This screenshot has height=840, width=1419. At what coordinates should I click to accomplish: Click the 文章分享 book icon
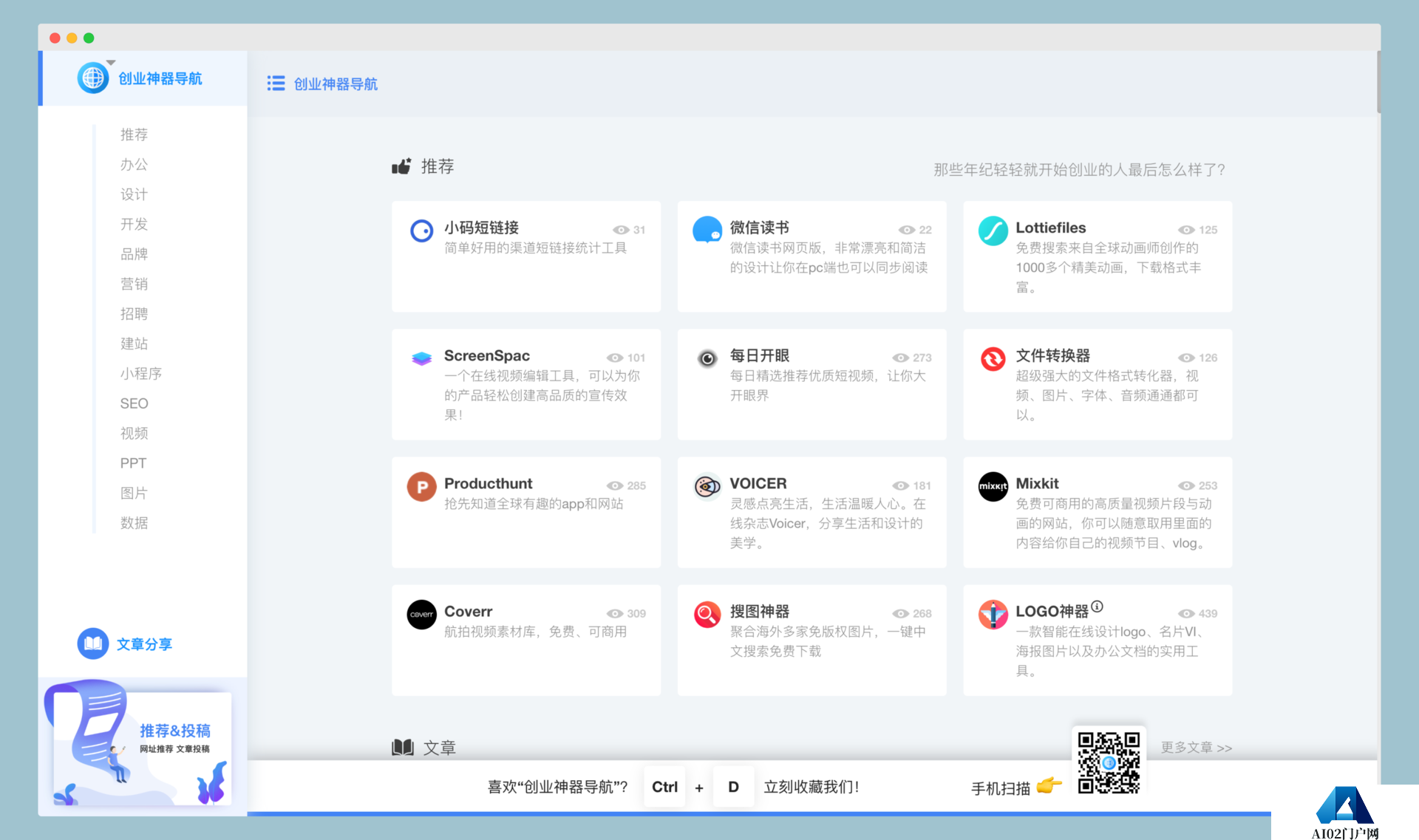coord(93,643)
